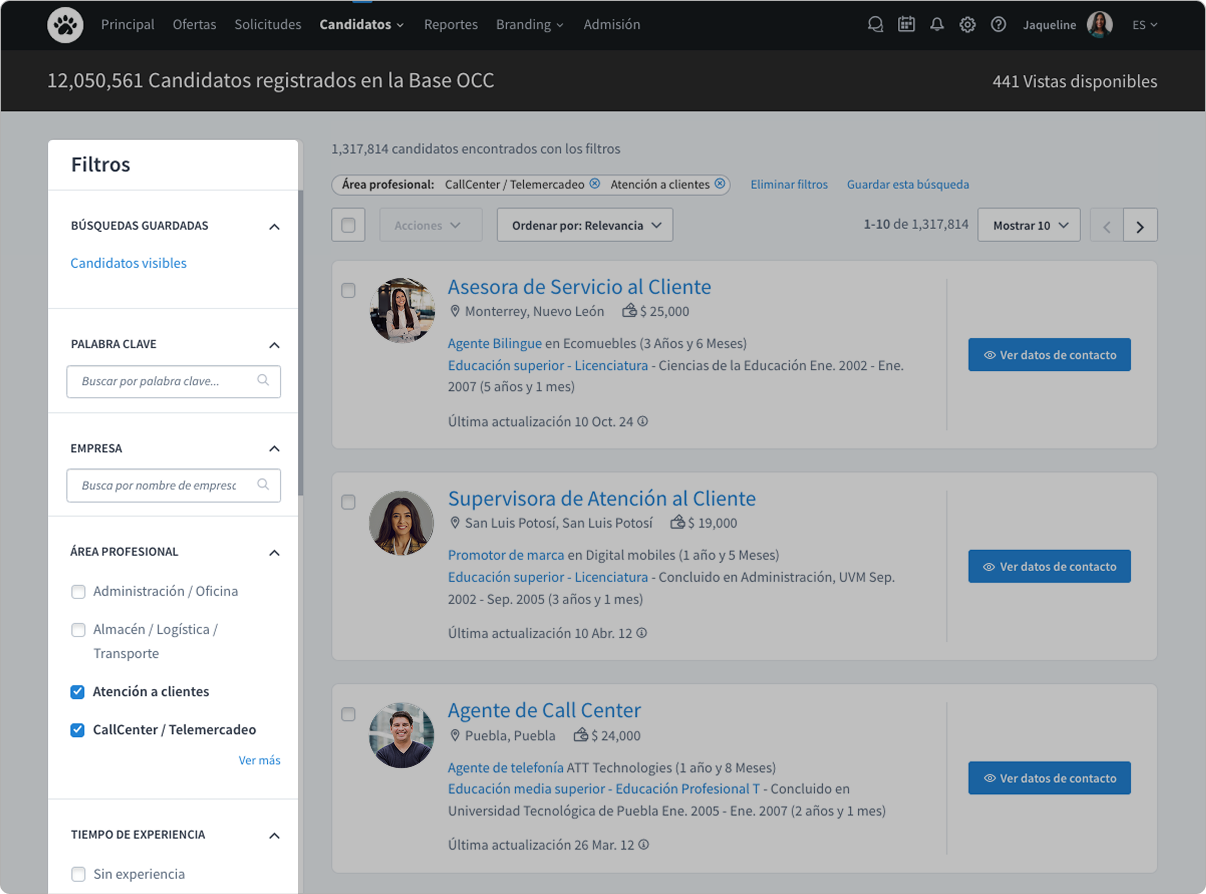Open the Candidatos menu
The height and width of the screenshot is (894, 1206).
click(x=361, y=25)
